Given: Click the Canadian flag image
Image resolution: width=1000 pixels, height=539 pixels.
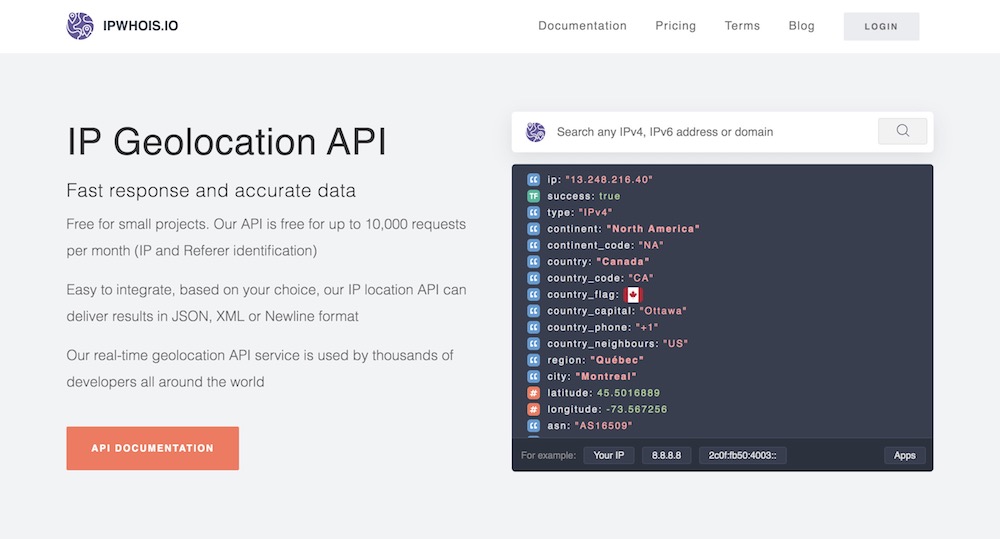Looking at the screenshot, I should 633,295.
